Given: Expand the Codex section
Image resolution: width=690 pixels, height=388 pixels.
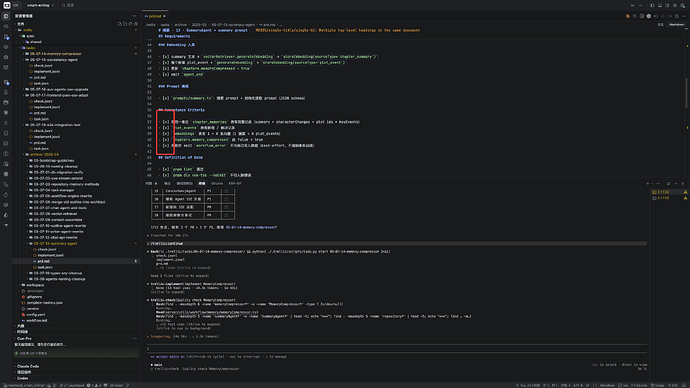Looking at the screenshot, I should (22, 378).
